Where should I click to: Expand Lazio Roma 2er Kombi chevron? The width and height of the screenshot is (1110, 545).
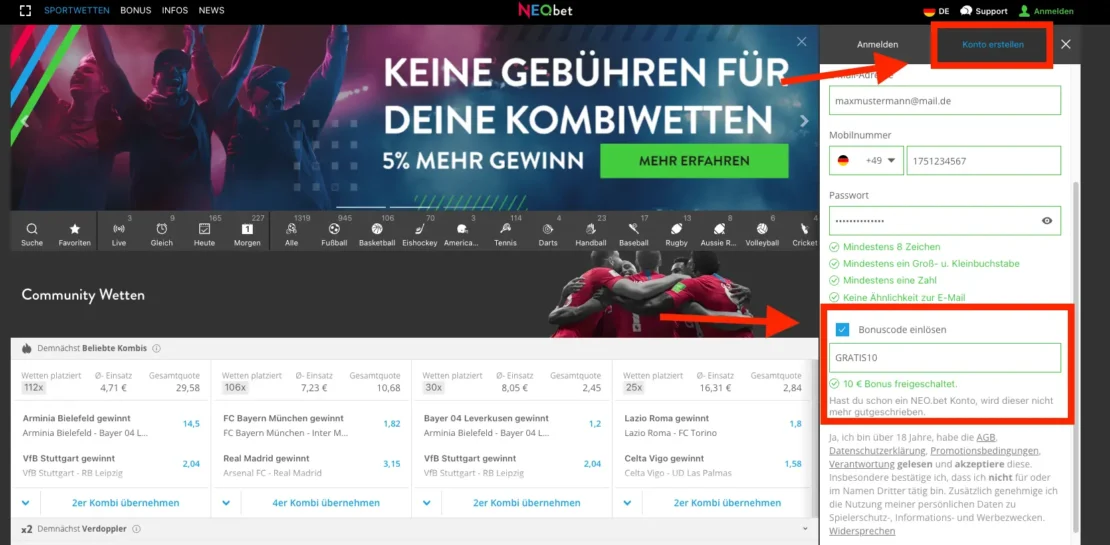pyautogui.click(x=627, y=503)
